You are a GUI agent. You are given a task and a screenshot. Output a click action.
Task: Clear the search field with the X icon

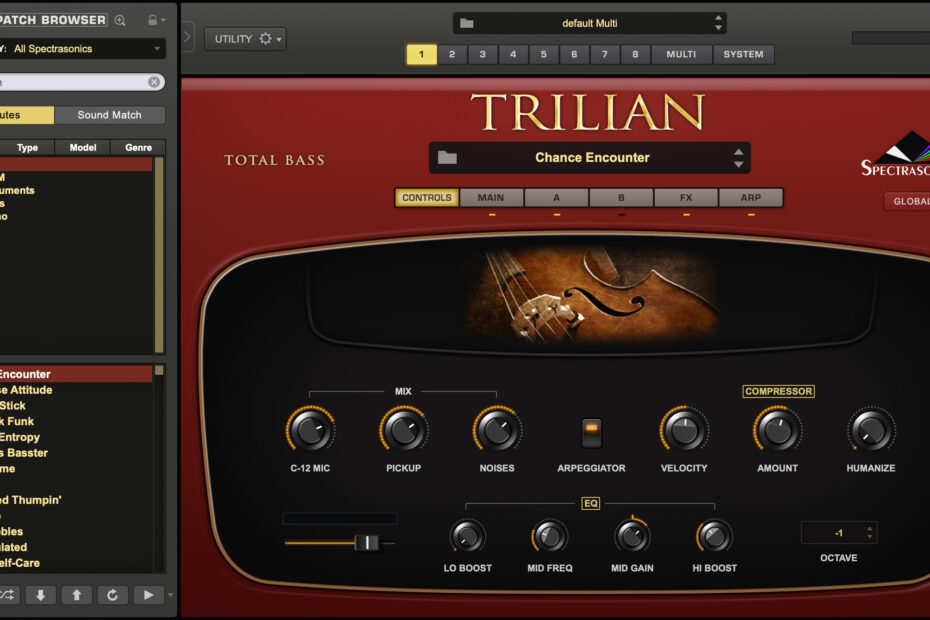[154, 82]
